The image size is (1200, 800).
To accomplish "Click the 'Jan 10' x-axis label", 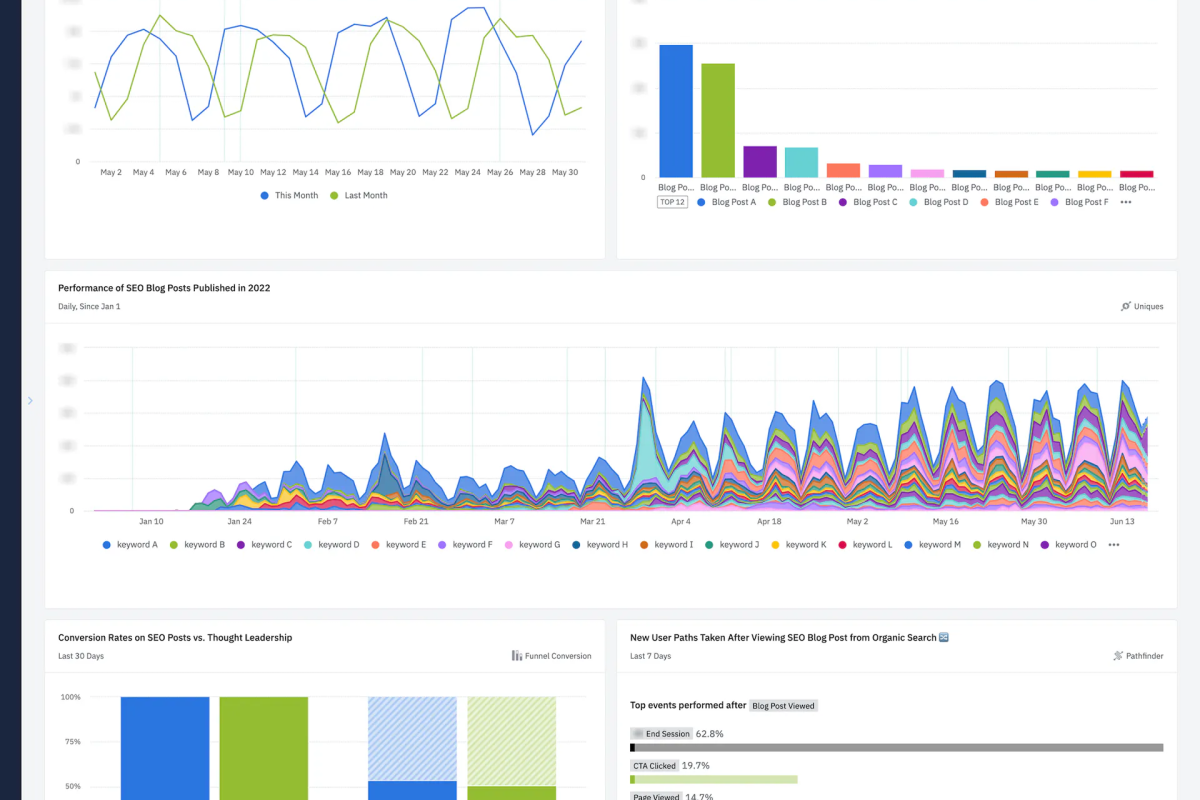I will pyautogui.click(x=151, y=522).
